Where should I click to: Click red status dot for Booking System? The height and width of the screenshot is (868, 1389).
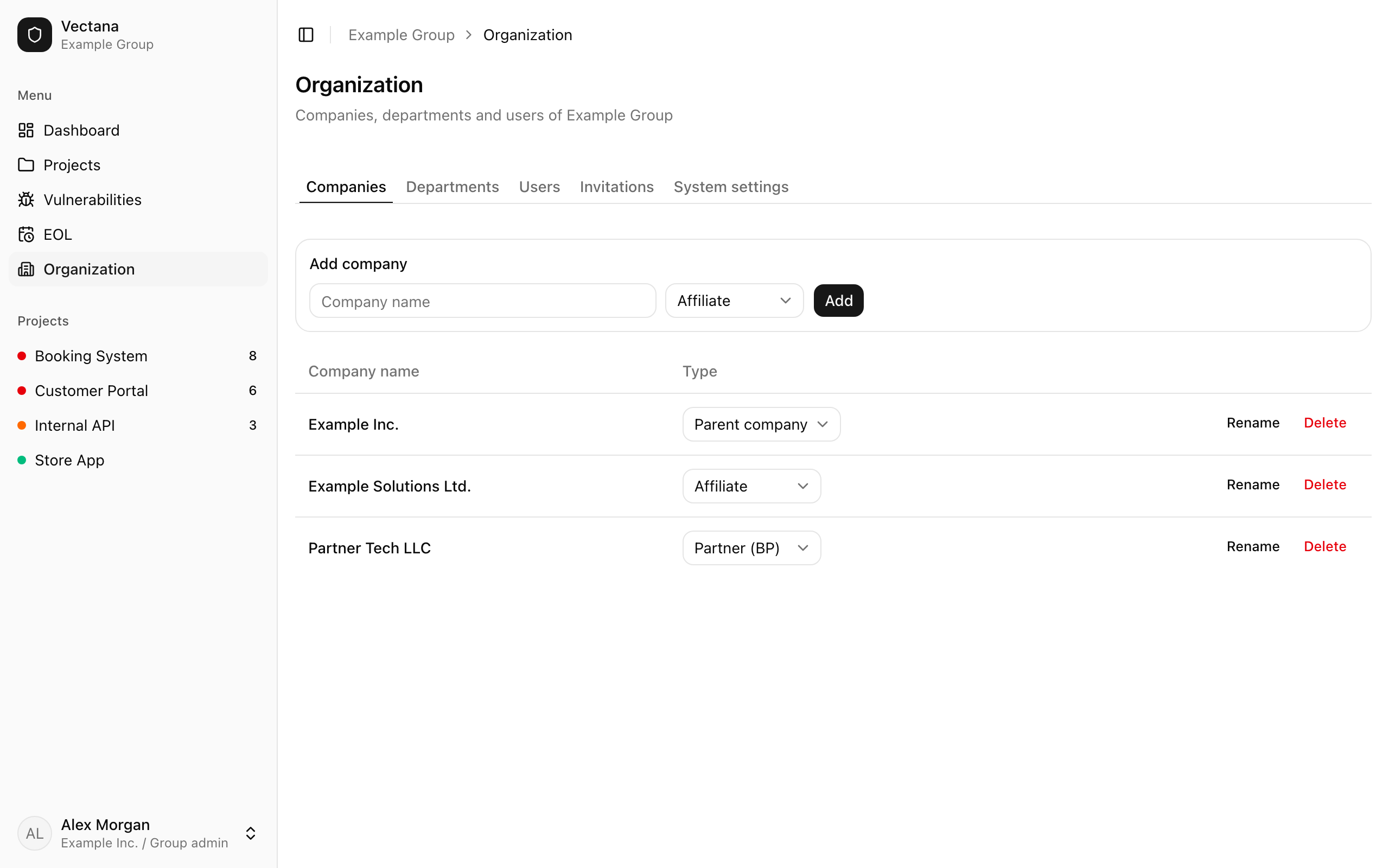point(22,356)
